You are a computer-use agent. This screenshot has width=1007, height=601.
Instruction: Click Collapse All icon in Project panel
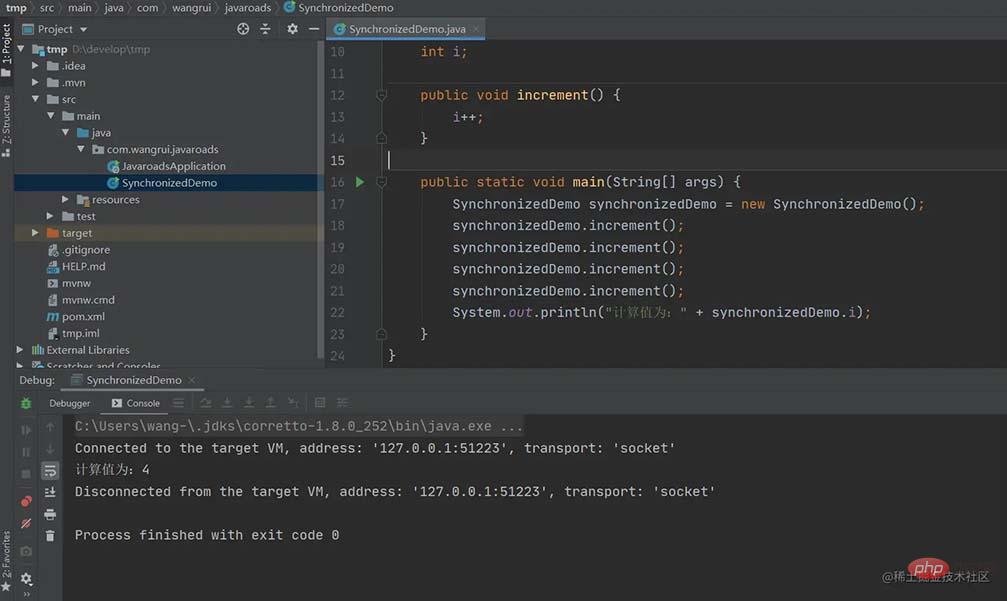(265, 29)
